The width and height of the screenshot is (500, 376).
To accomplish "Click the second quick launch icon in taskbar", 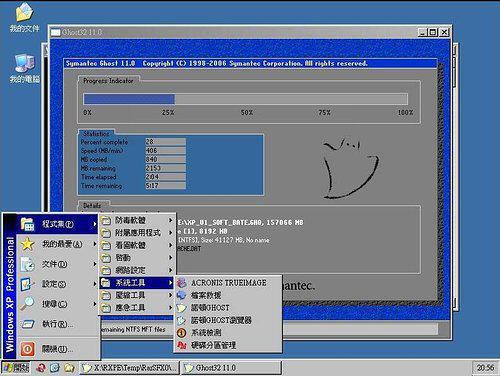I will click(55, 368).
